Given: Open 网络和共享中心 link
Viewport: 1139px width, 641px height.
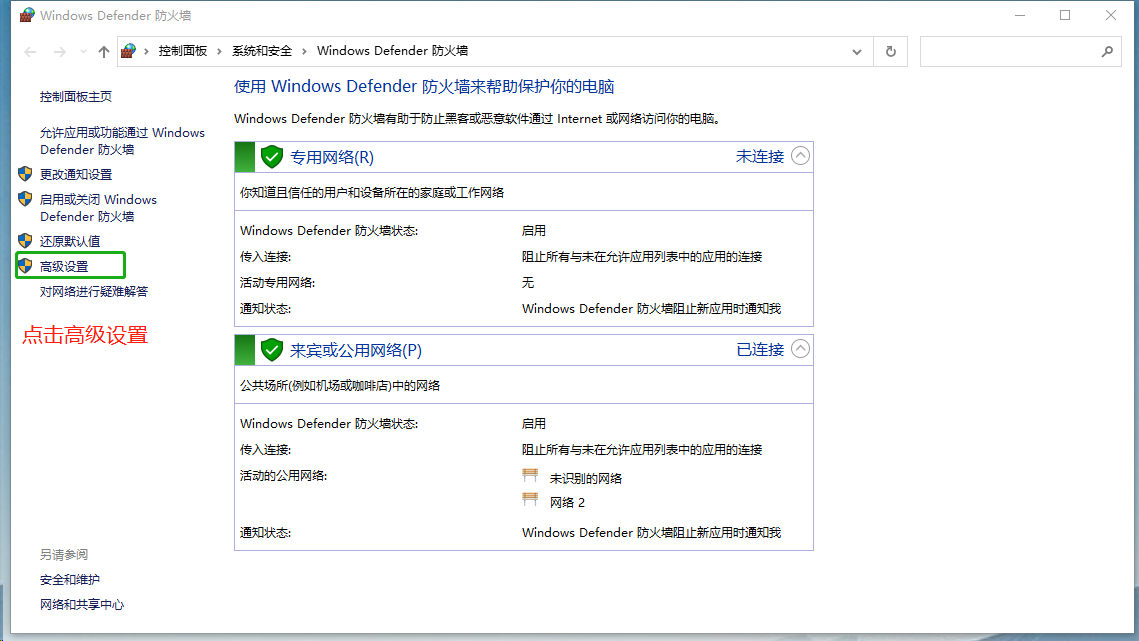Looking at the screenshot, I should (82, 605).
